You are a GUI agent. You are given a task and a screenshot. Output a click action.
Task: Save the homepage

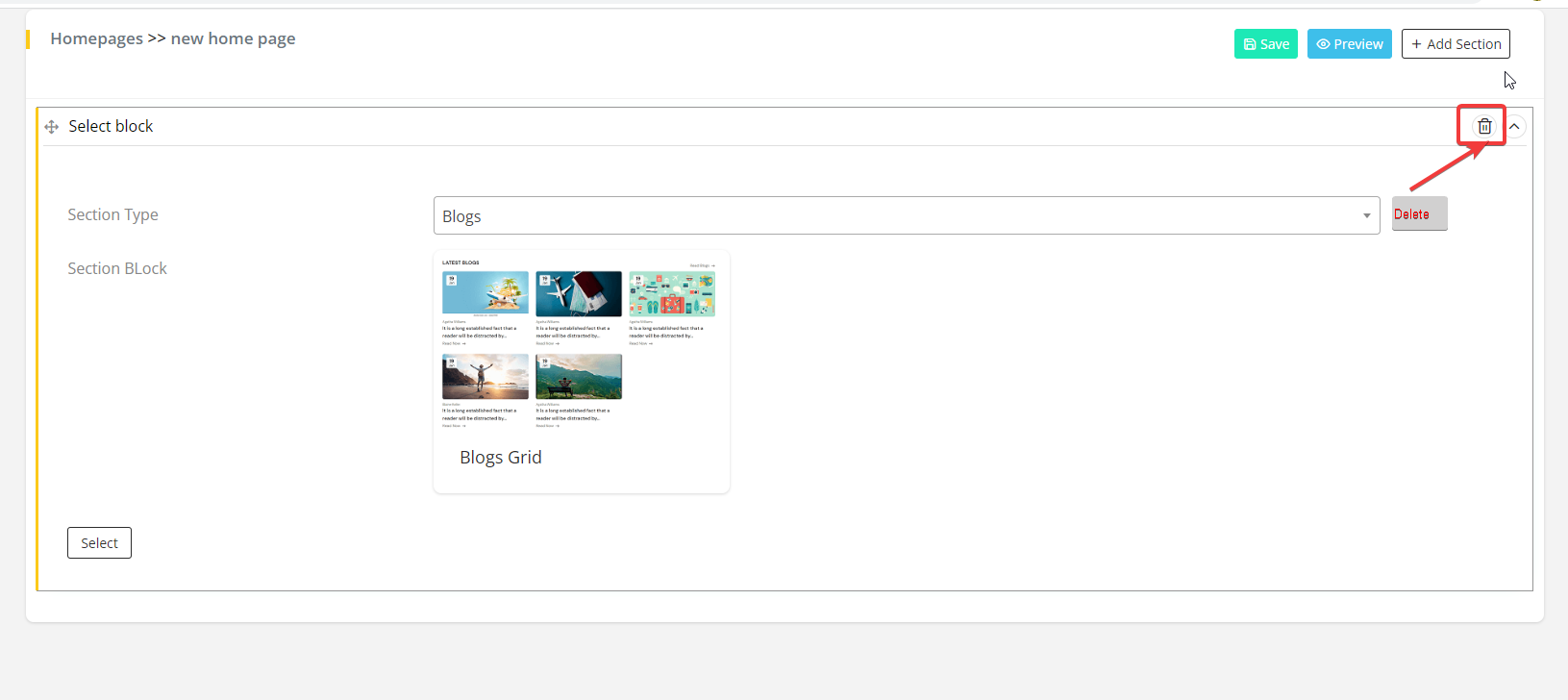[x=1265, y=44]
